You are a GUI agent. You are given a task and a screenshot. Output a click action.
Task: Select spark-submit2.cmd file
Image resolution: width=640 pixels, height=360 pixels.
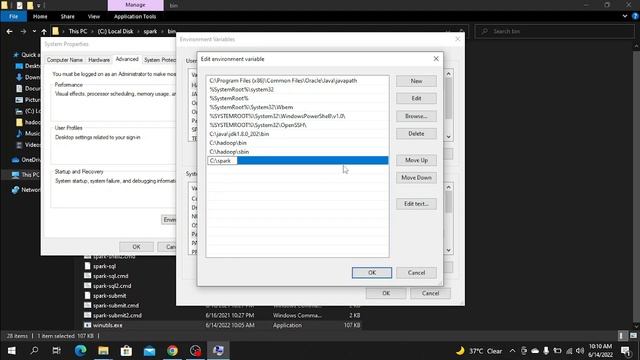click(117, 315)
